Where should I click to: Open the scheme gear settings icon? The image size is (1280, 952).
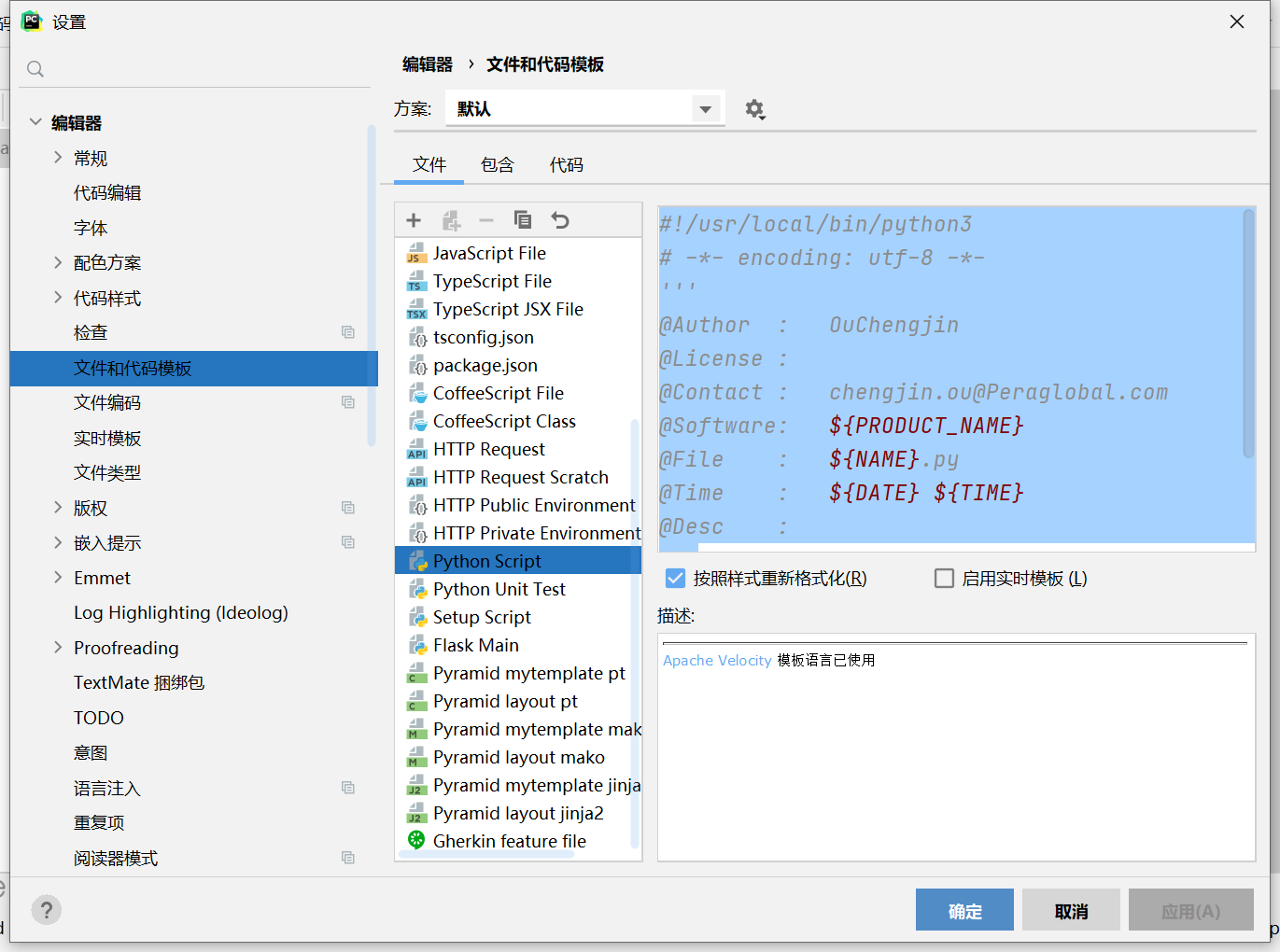coord(754,109)
